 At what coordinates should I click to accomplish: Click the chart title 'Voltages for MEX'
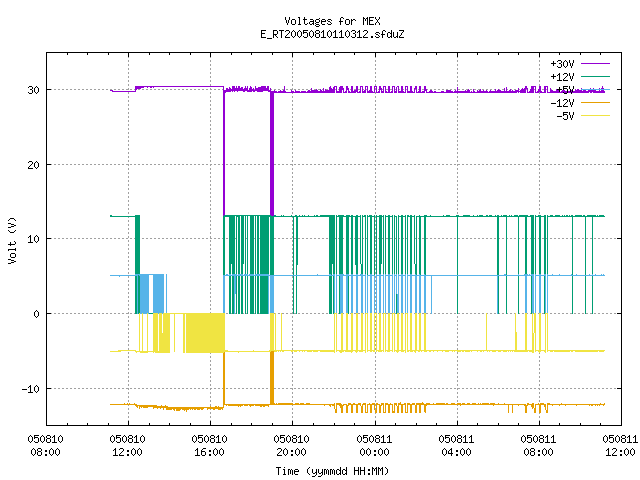[x=332, y=21]
